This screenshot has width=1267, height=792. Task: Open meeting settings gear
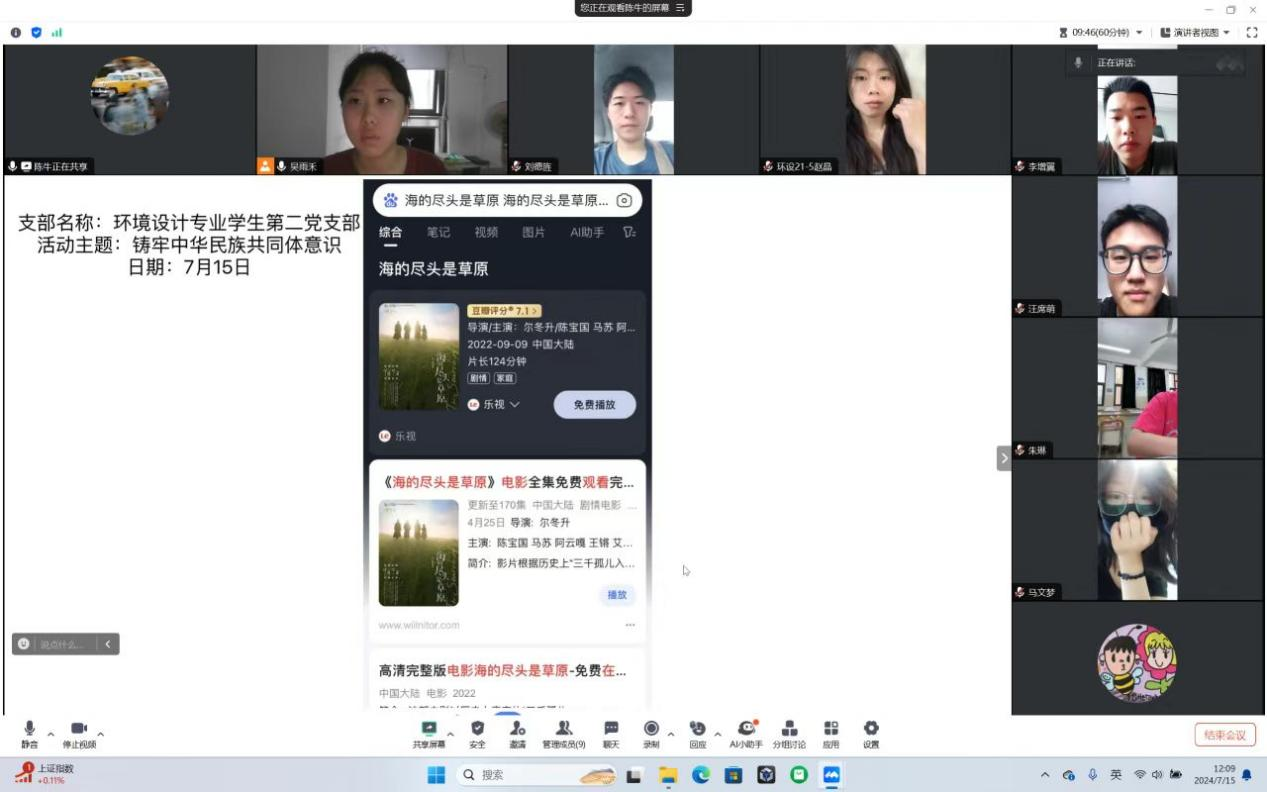coord(871,732)
